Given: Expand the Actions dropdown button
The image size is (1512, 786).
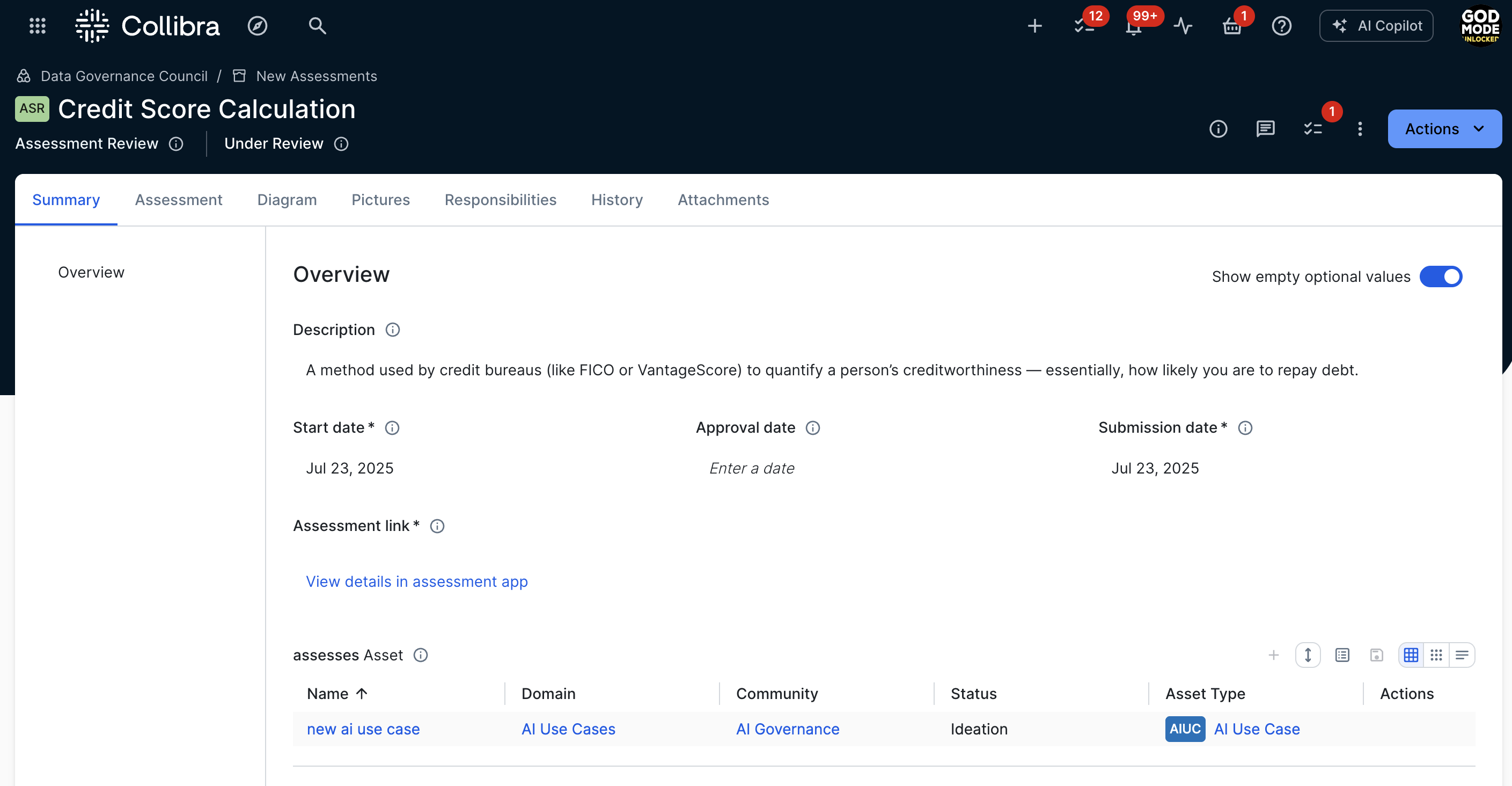Looking at the screenshot, I should point(1444,129).
